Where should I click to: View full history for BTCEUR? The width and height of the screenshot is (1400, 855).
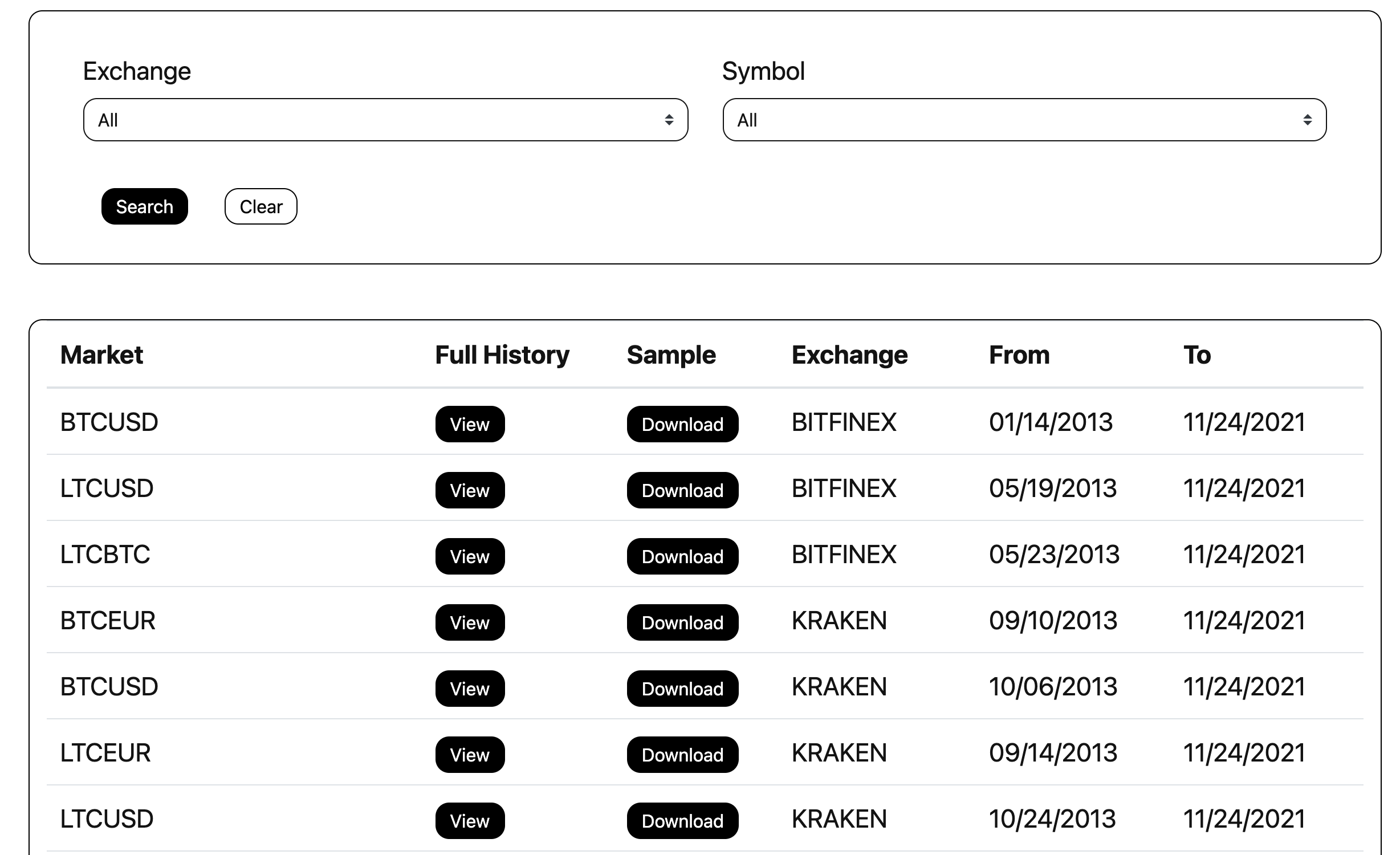click(x=470, y=622)
